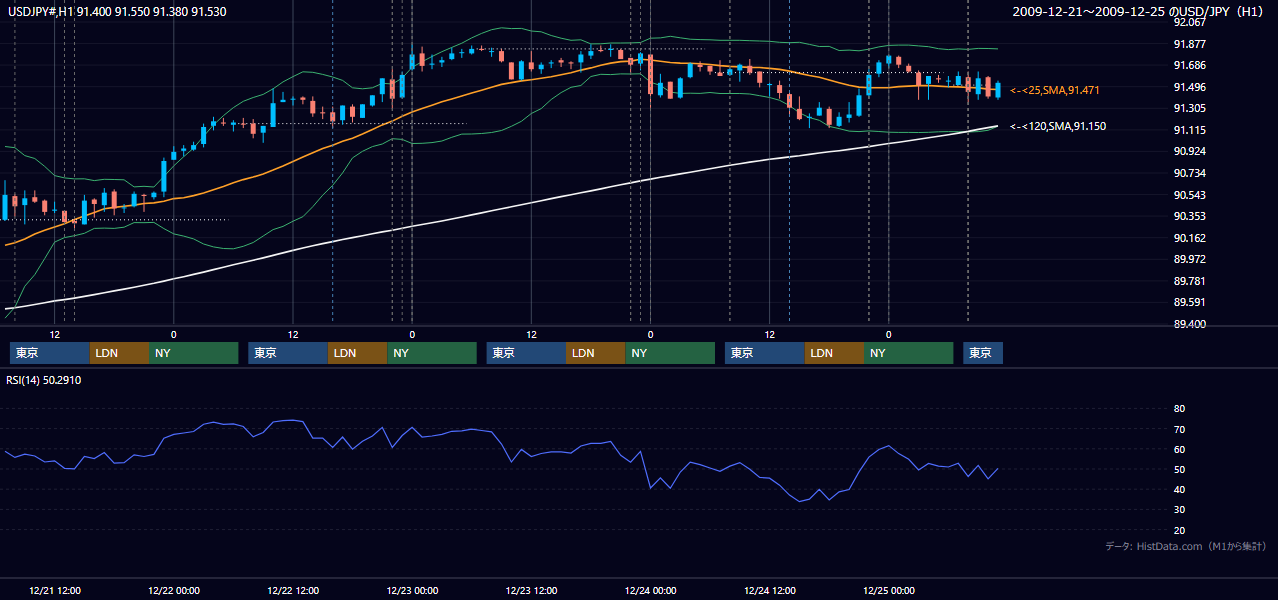
Task: Click the RSI 60 level label
Action: [x=1179, y=449]
